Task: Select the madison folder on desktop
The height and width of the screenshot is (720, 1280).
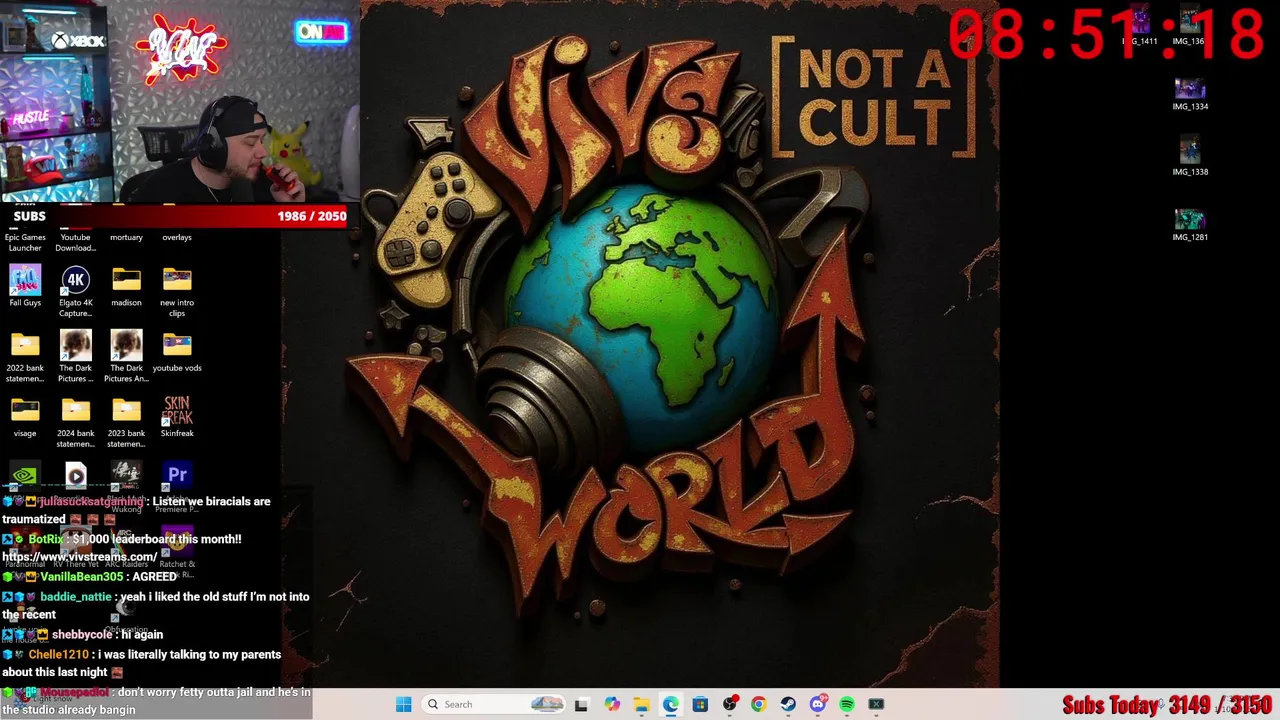Action: pyautogui.click(x=126, y=286)
